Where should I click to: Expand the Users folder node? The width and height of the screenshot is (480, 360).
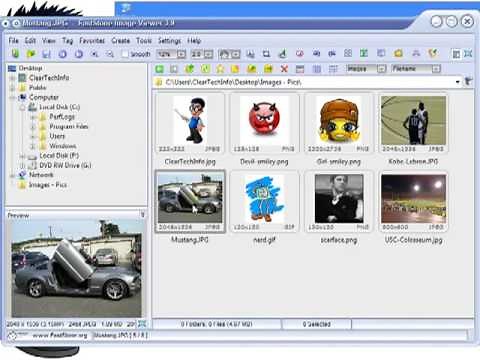point(33,136)
